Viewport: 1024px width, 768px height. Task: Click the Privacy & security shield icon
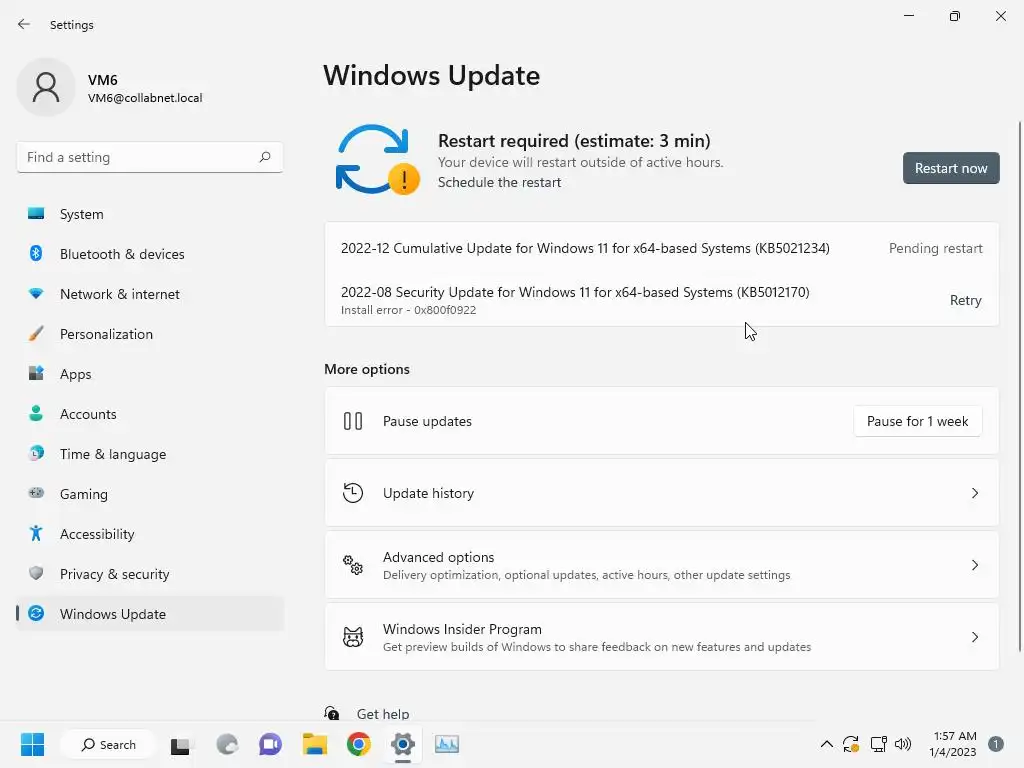(x=36, y=573)
